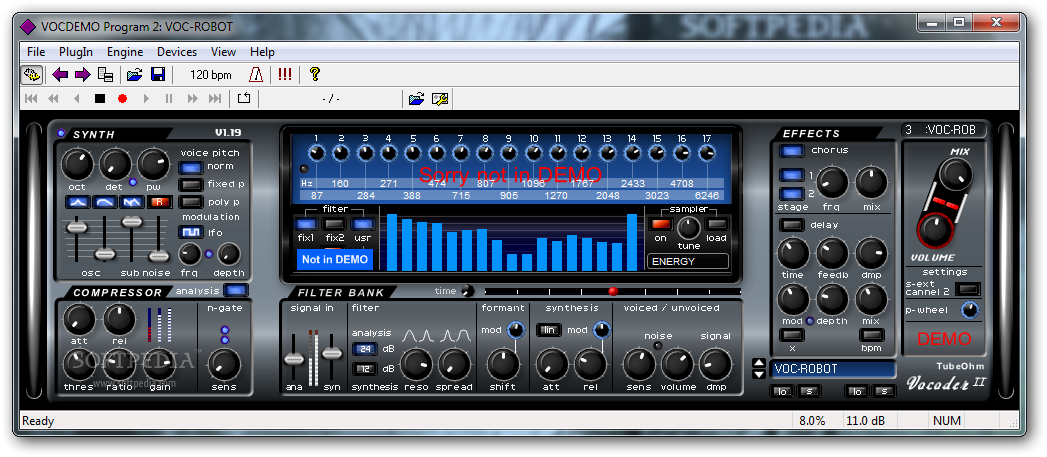Click the plugin editor icon at toolbar start
This screenshot has height=457, width=1047.
pos(32,74)
